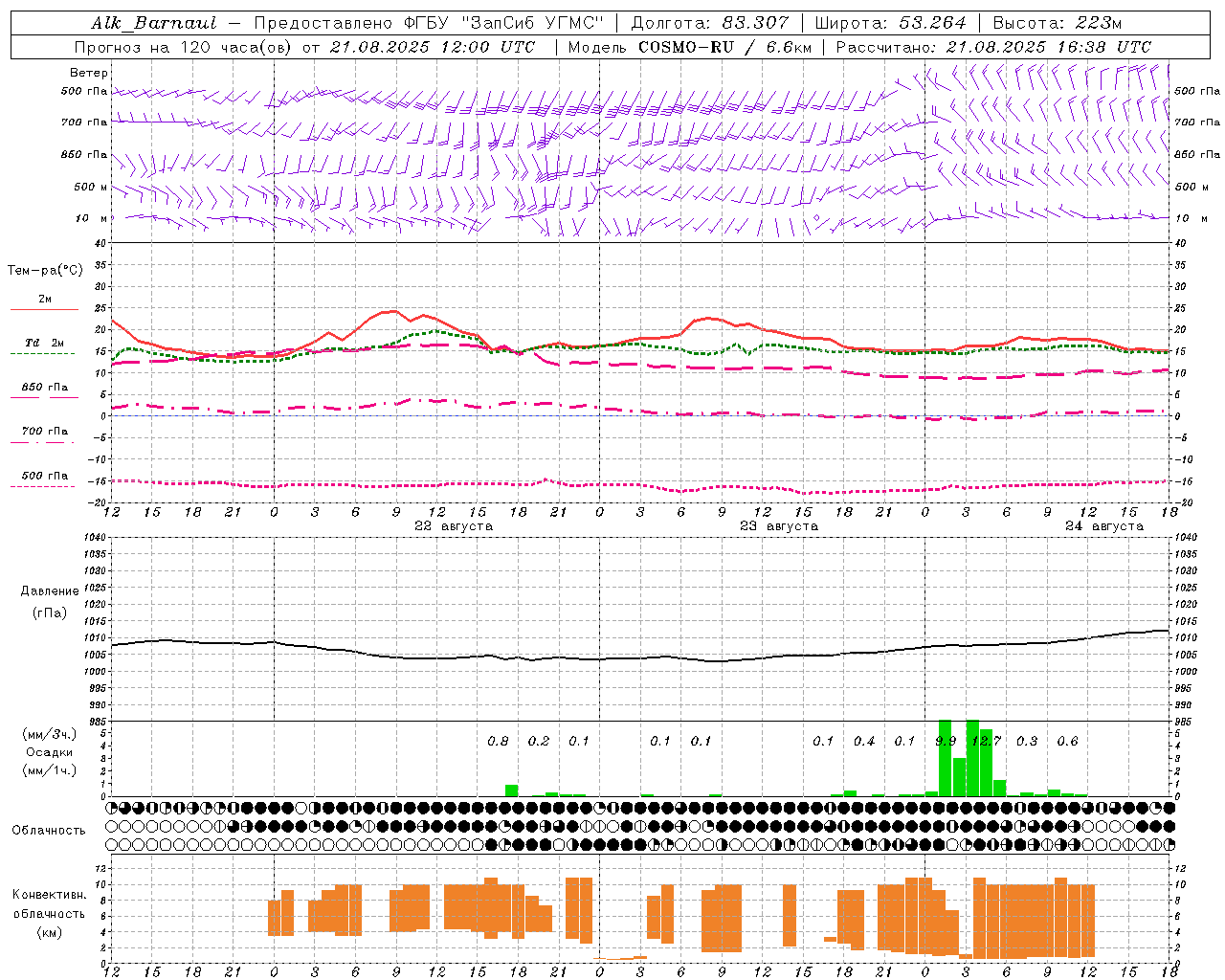This screenshot has height=980, width=1225.
Task: Click the forecast start 21.08.2025 12:00 UTC
Action: point(433,47)
